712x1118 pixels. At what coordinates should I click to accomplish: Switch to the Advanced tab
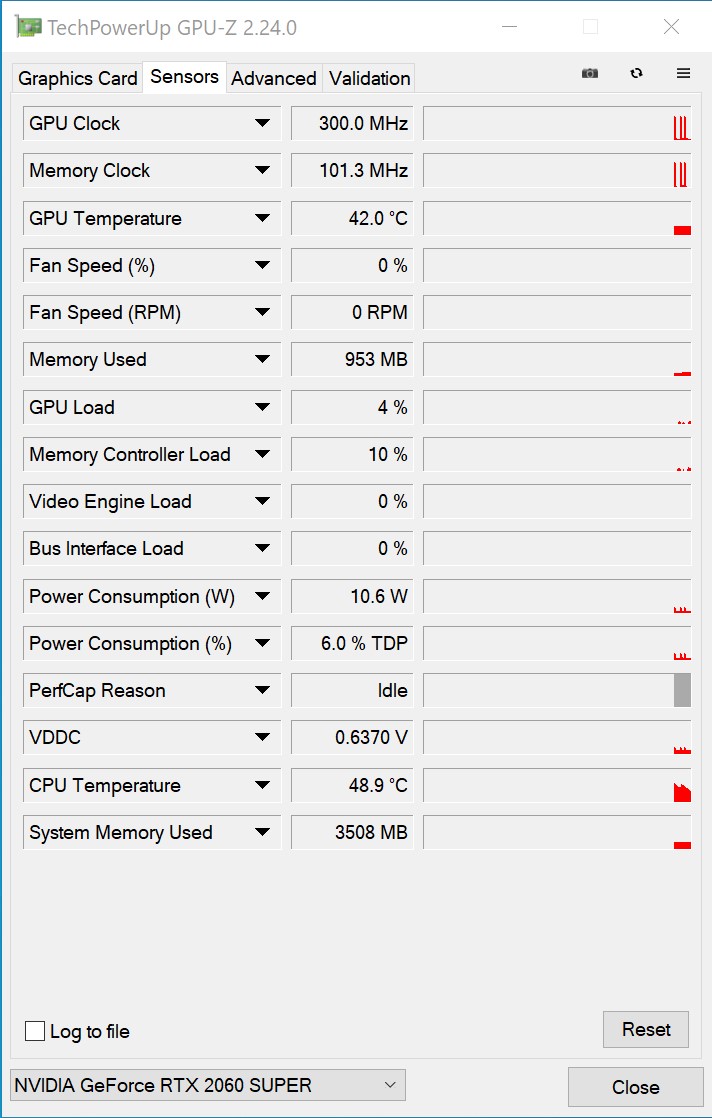pos(274,78)
